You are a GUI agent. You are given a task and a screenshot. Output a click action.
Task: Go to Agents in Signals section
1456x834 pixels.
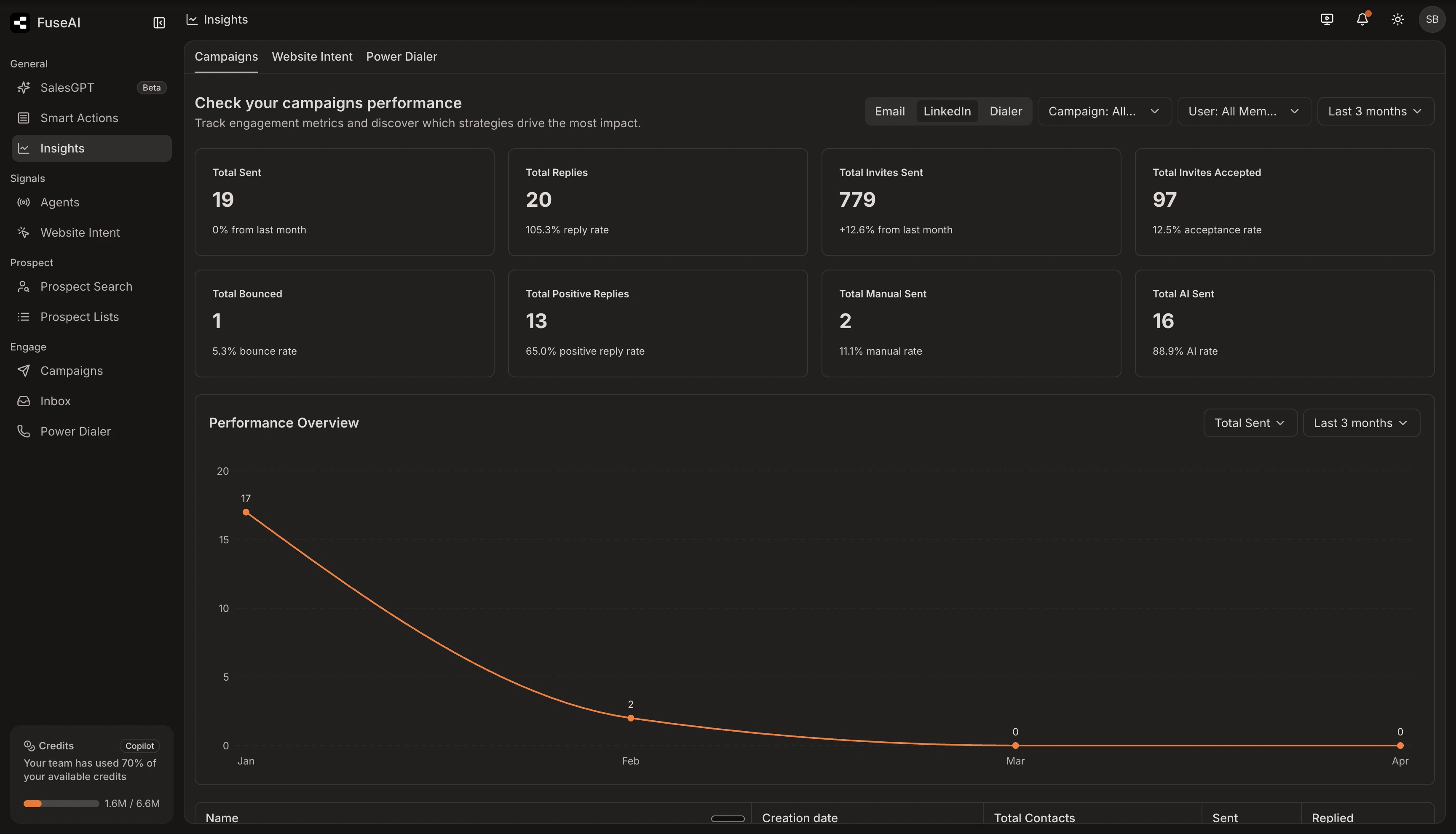point(59,202)
